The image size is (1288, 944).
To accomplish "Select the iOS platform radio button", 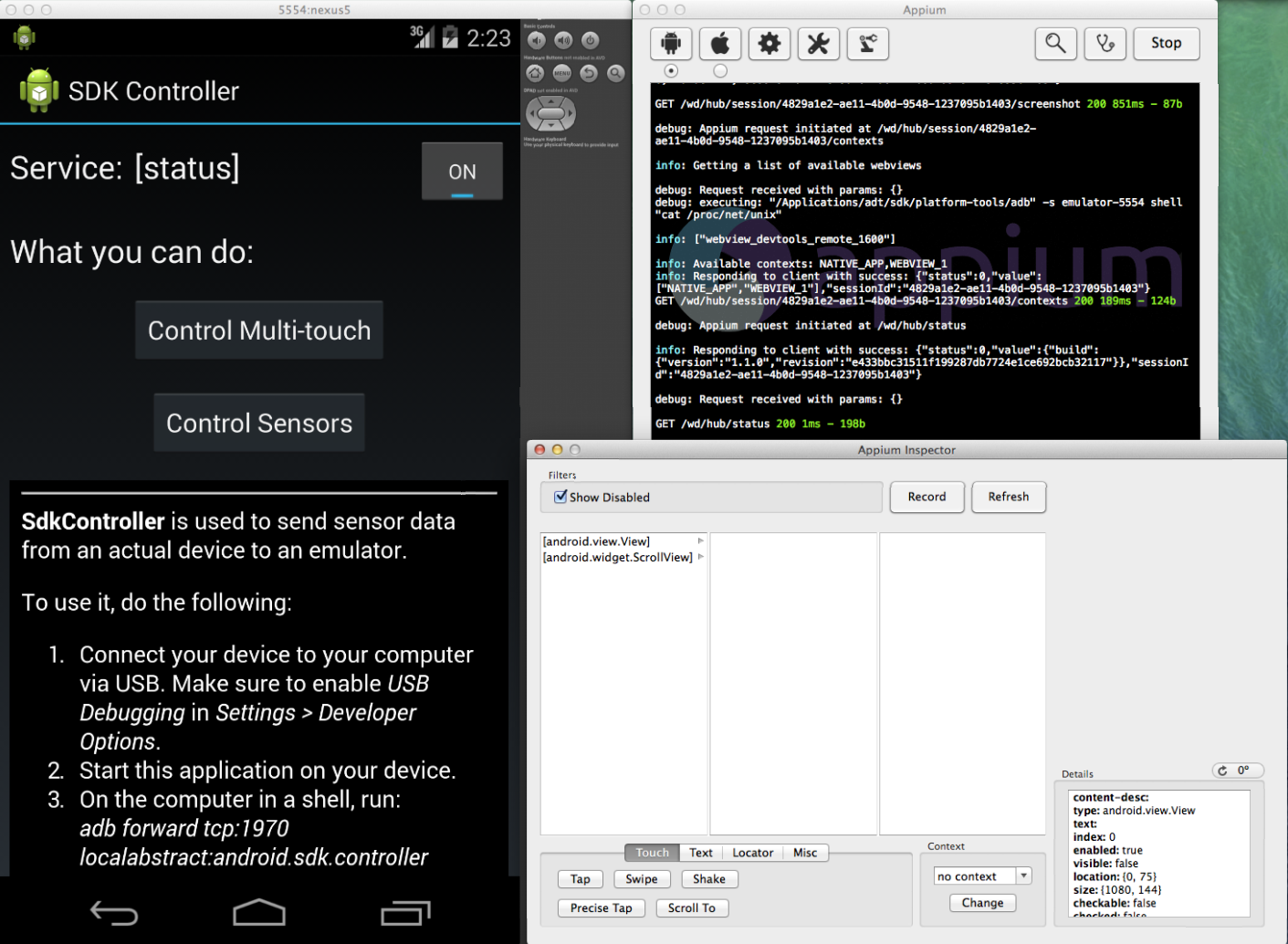I will tap(720, 70).
